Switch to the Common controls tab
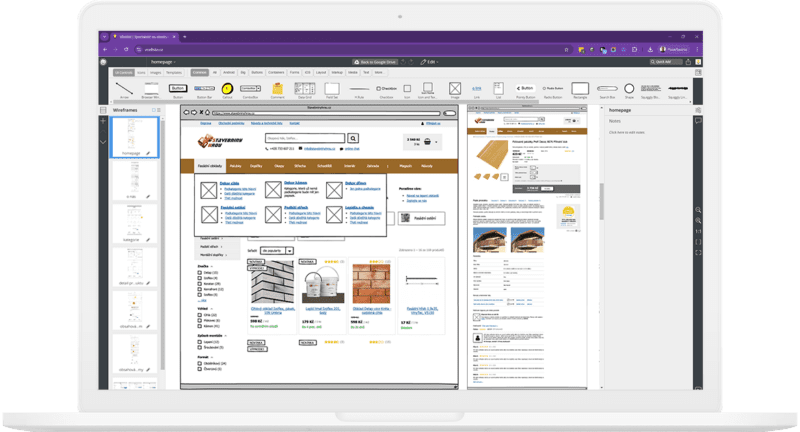This screenshot has width=800, height=432. (200, 72)
